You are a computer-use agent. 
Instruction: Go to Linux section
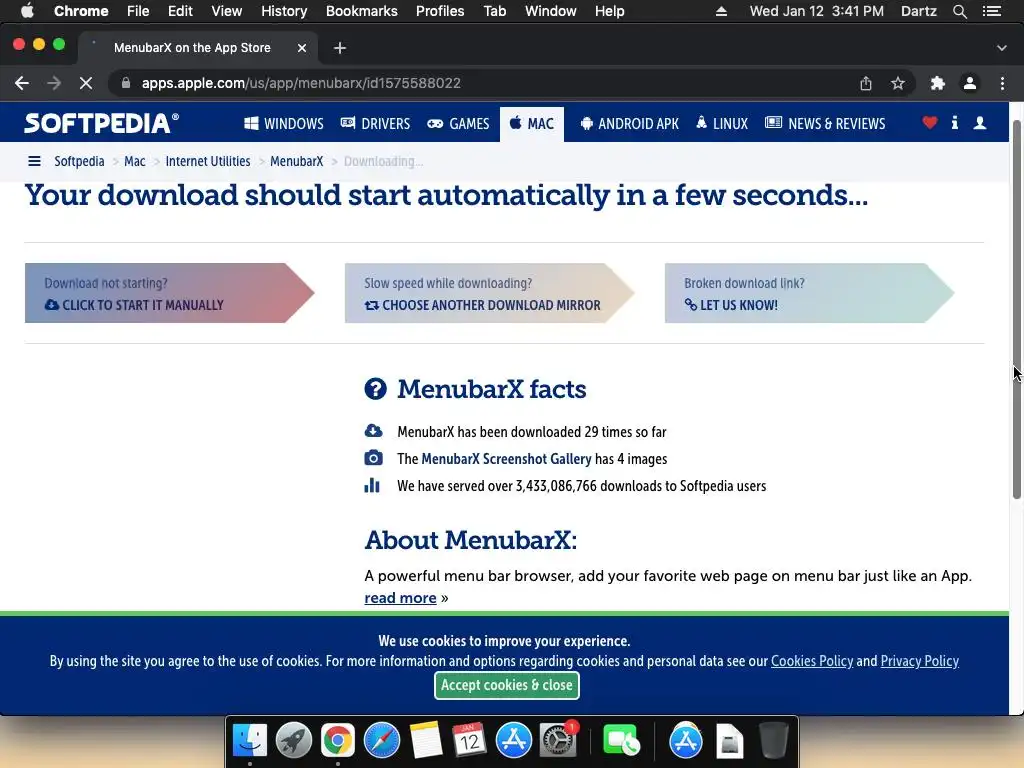click(722, 123)
